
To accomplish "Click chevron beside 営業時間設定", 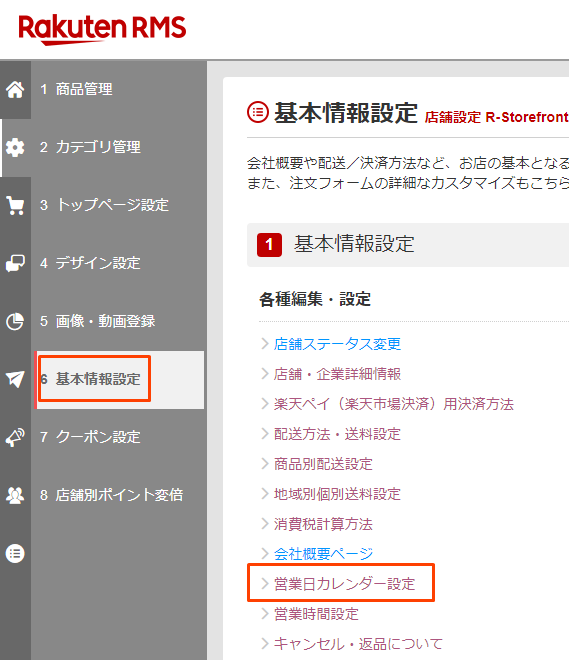I will pyautogui.click(x=265, y=614).
